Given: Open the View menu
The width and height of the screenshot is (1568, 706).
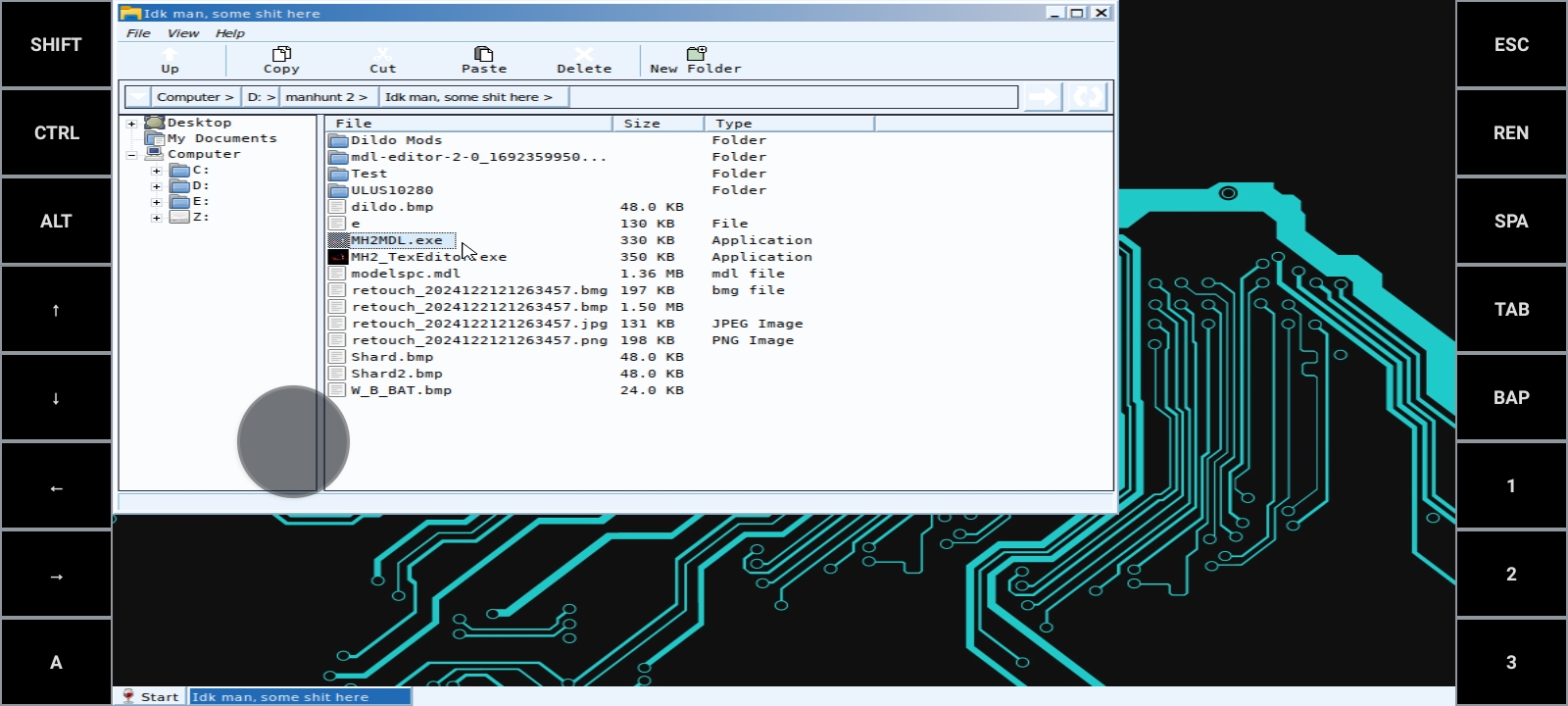Looking at the screenshot, I should click(x=182, y=33).
